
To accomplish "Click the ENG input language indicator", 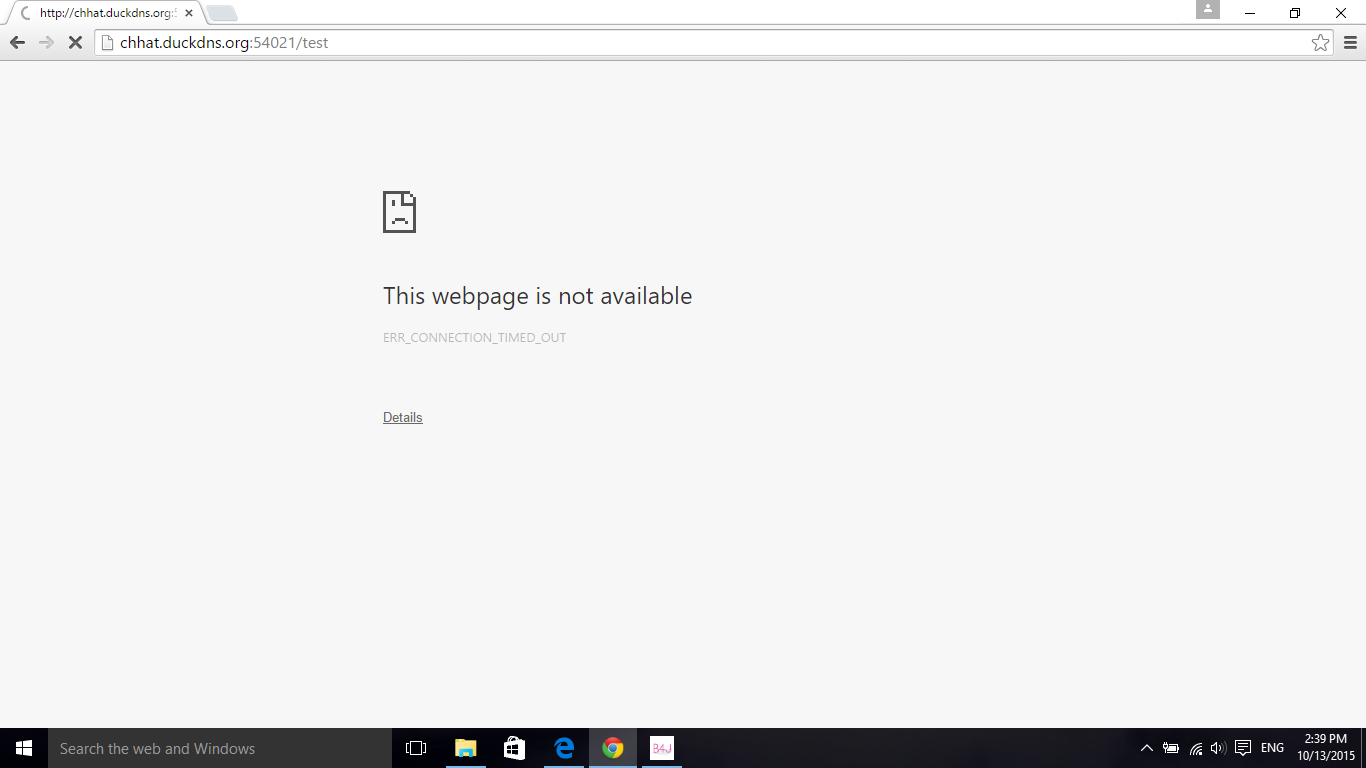I will tap(1272, 748).
